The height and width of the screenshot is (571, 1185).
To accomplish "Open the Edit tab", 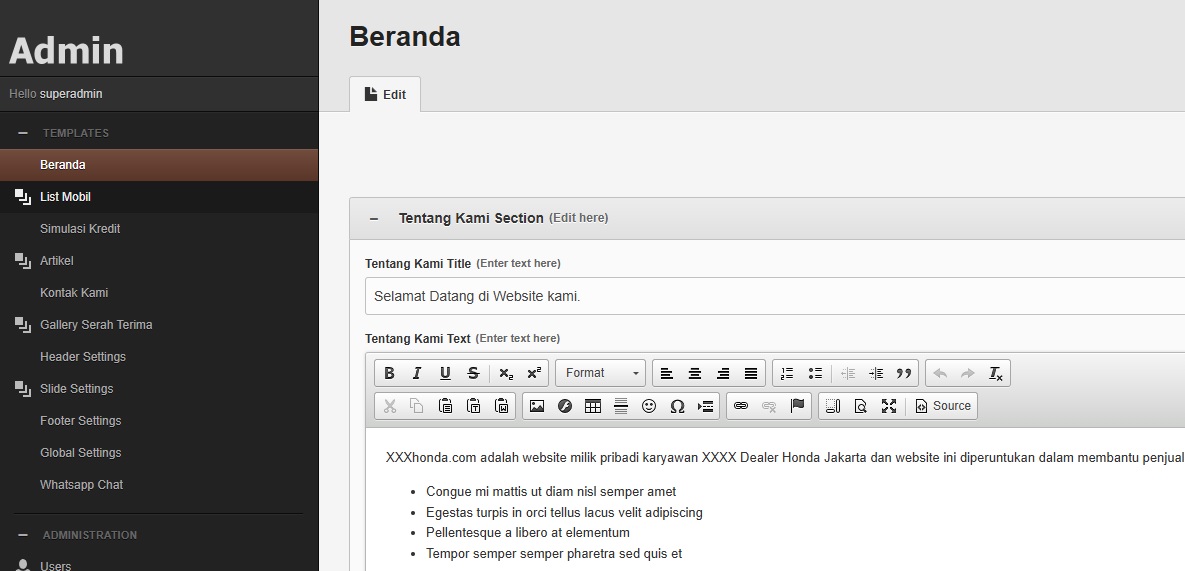I will tap(385, 94).
